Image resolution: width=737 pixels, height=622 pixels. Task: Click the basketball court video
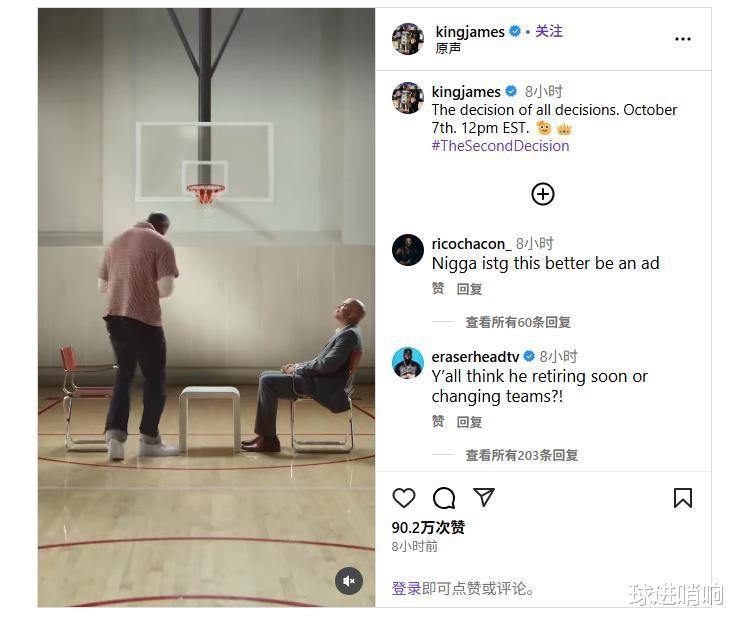[206, 307]
